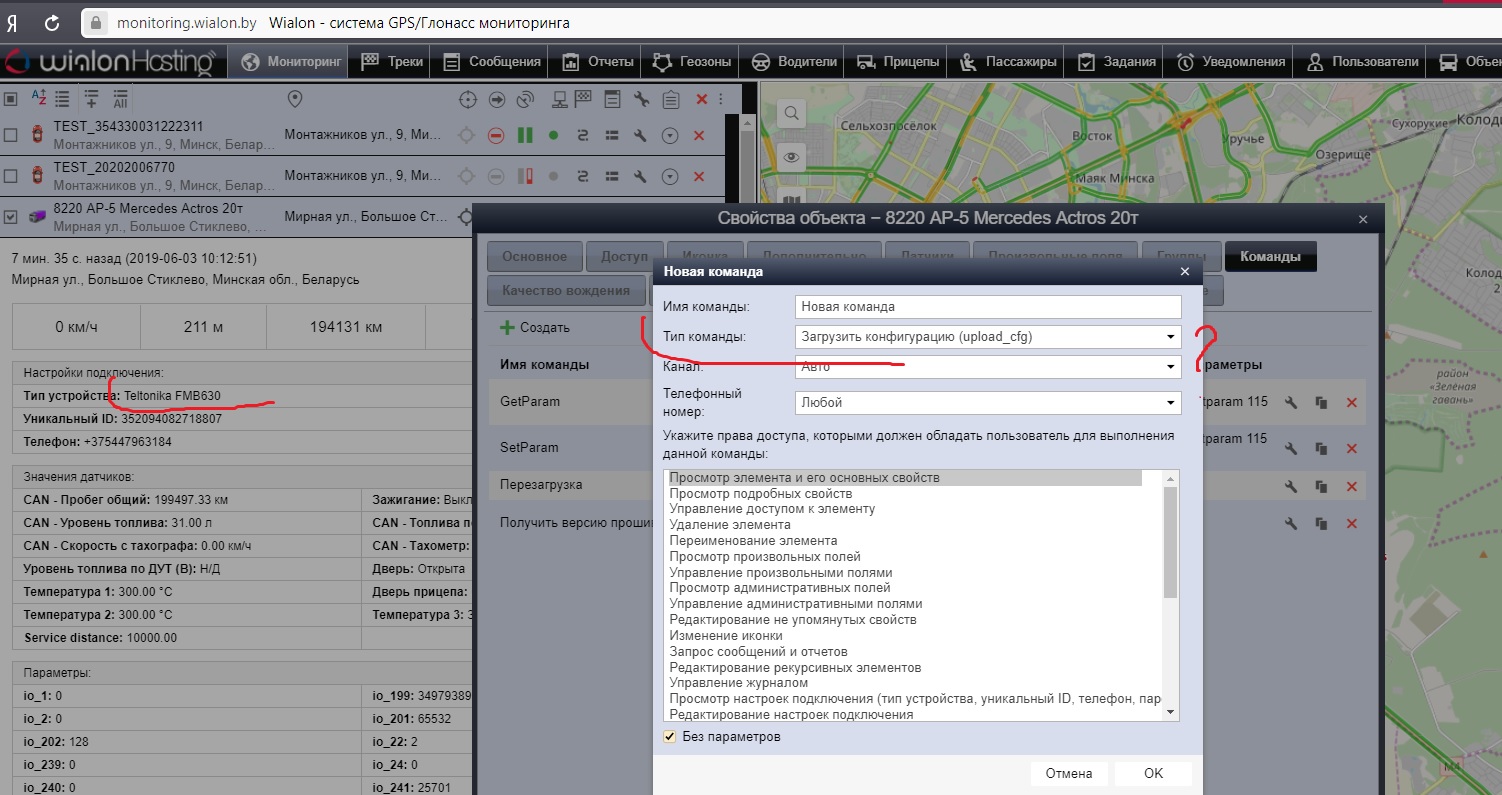Switch to the Основное tab
1502x795 pixels.
(534, 257)
